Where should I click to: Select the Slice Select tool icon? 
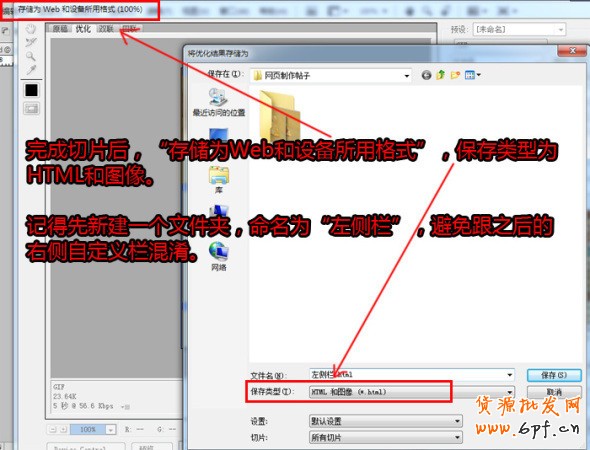tap(31, 43)
